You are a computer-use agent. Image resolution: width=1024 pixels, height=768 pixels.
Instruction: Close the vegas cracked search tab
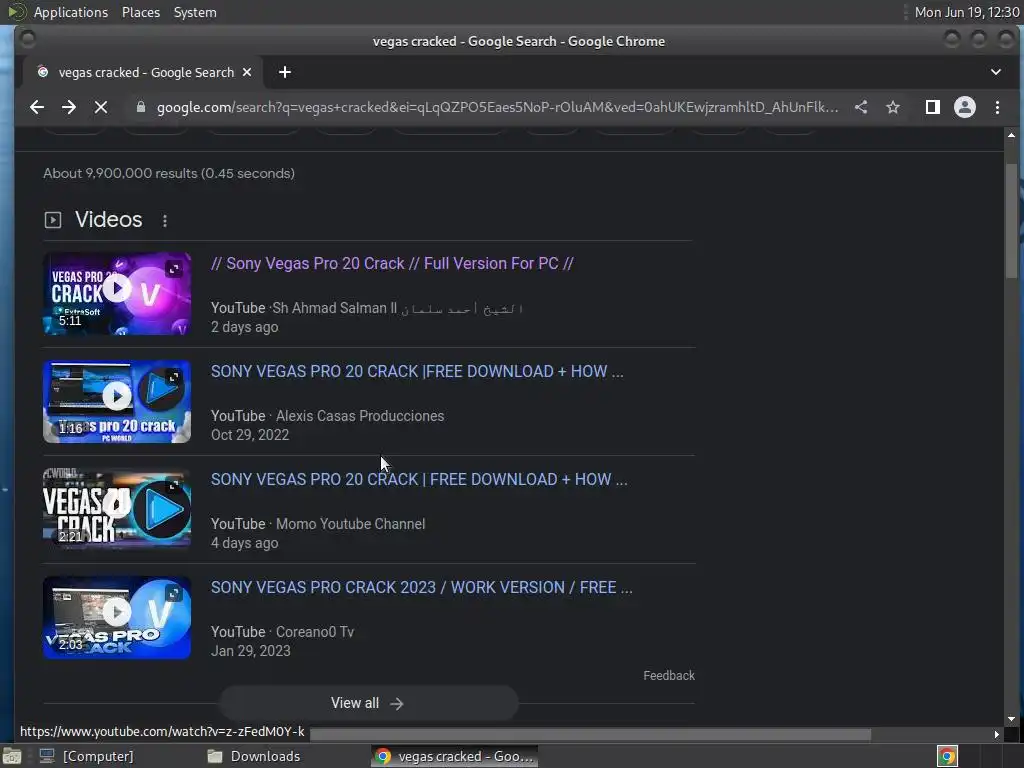[247, 72]
